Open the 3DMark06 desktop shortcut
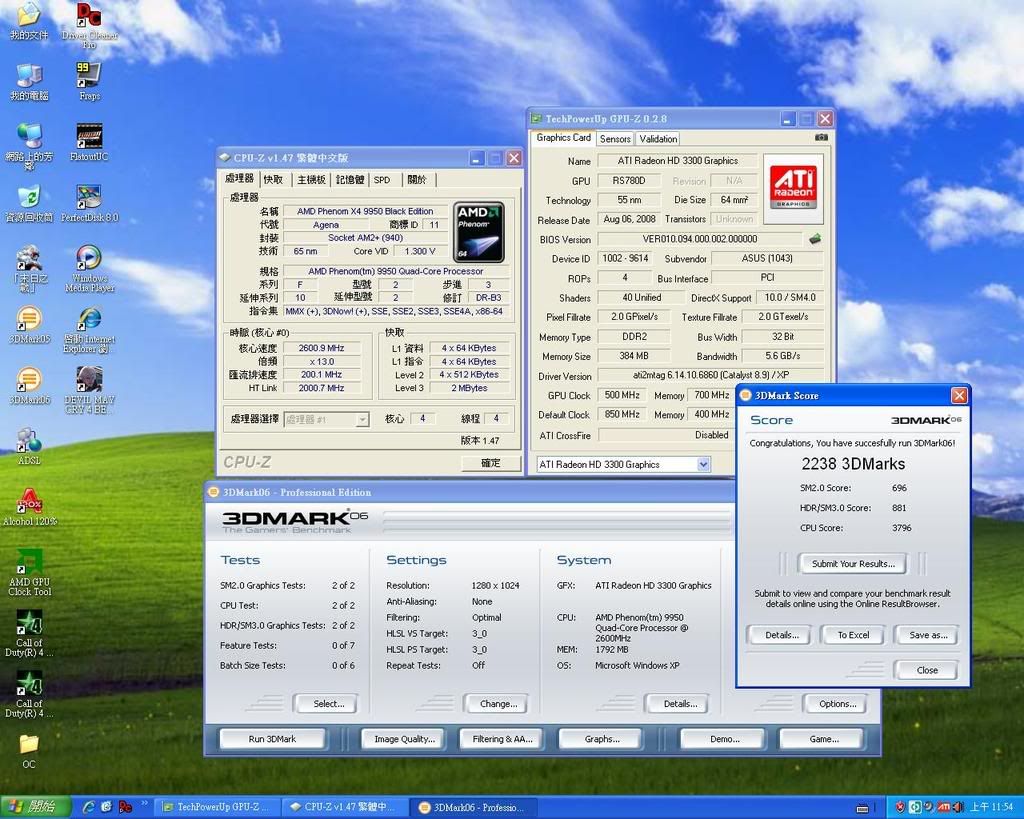 pos(29,385)
